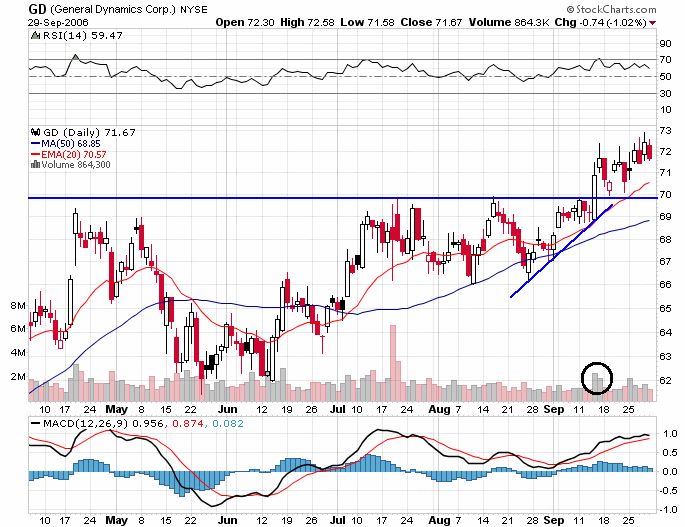Click the horizontal blue resistance line at 70
This screenshot has height=527, width=685.
point(343,198)
